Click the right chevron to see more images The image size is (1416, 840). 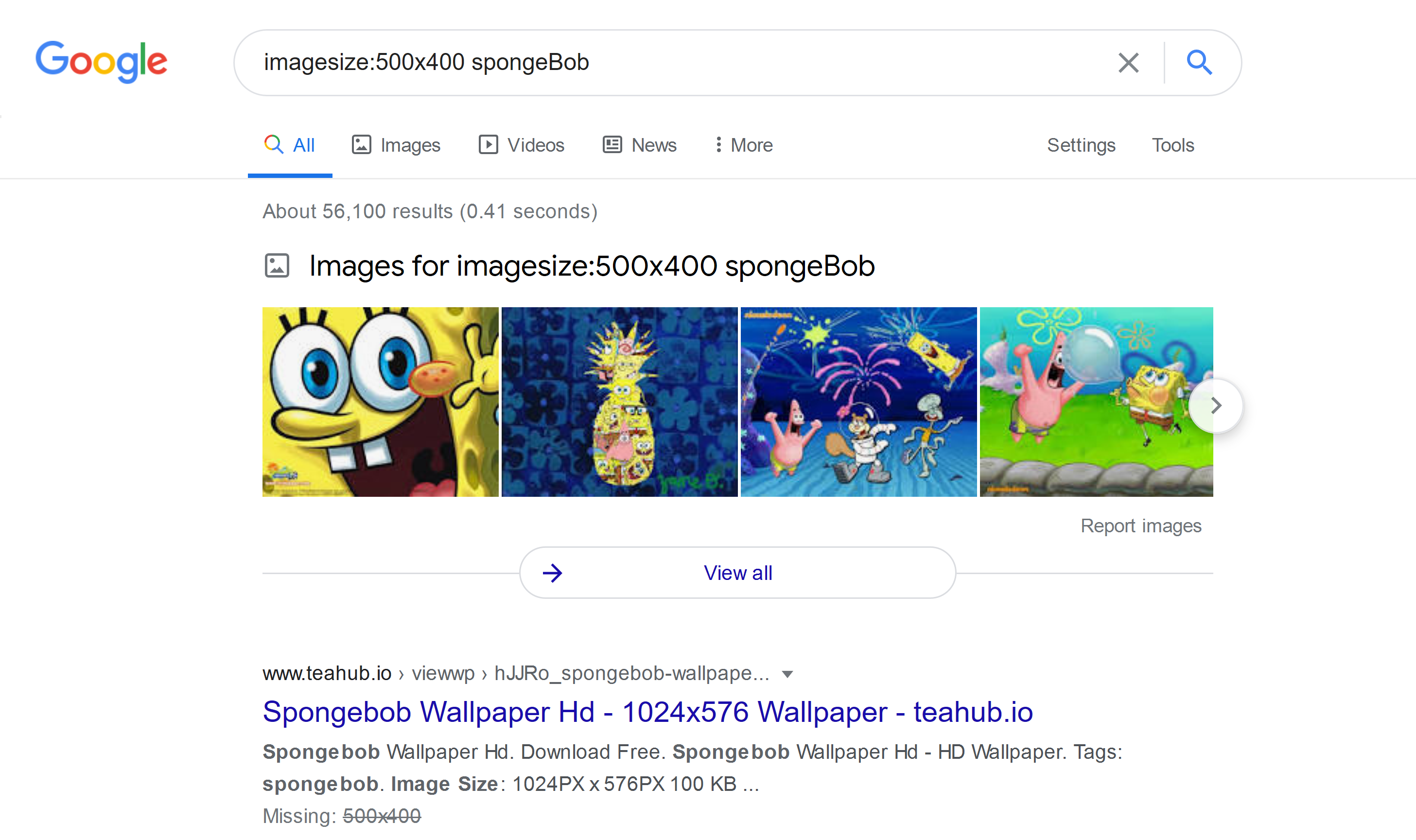[1216, 405]
